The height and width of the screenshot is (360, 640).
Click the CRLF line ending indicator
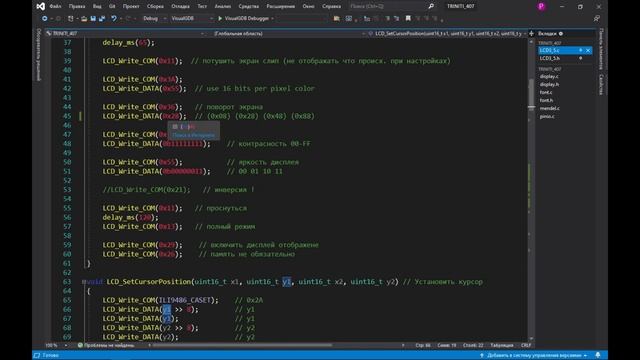coord(526,345)
